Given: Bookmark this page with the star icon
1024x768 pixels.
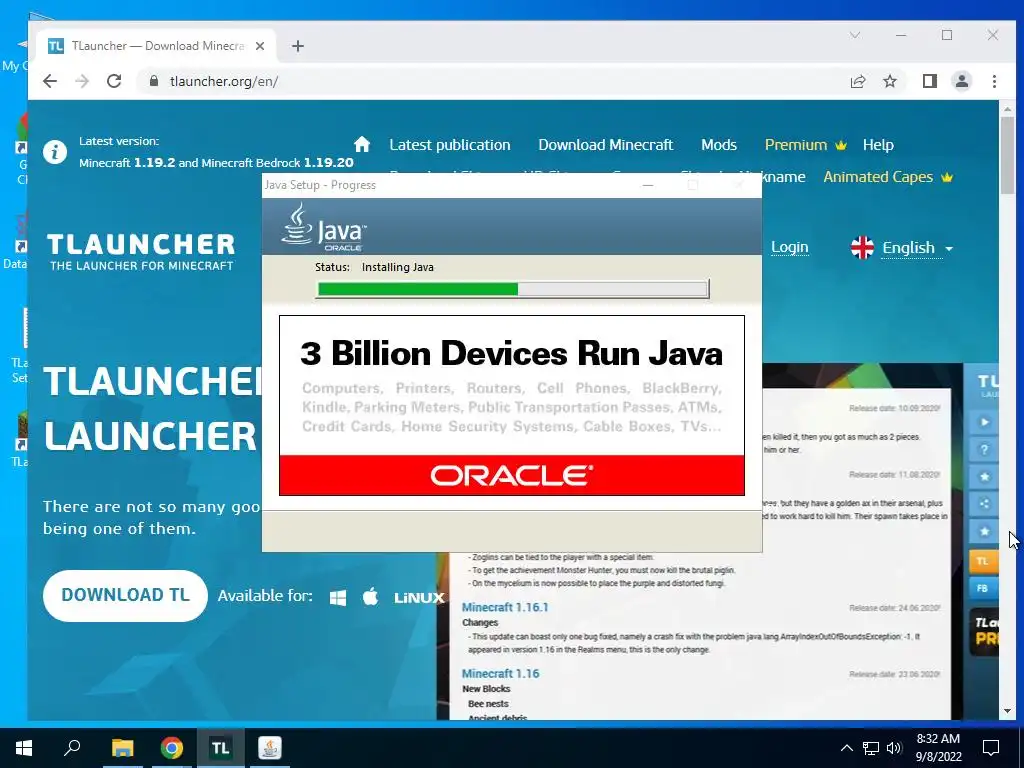Looking at the screenshot, I should (x=890, y=81).
